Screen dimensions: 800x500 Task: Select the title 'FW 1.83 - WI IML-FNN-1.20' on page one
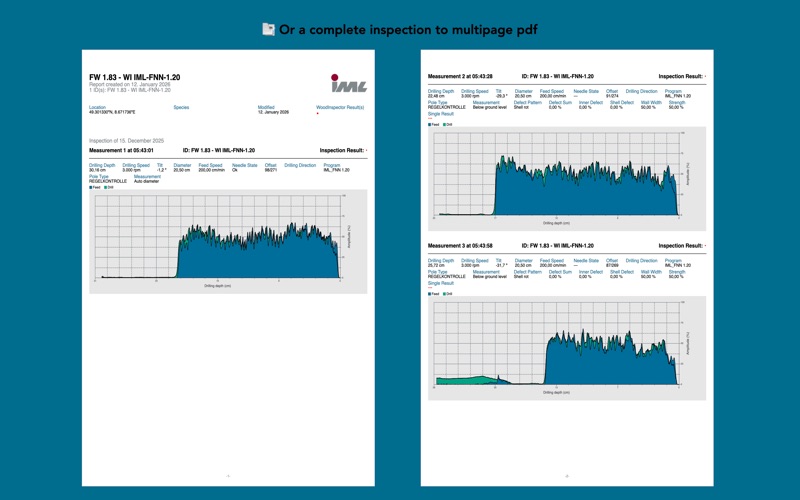point(135,77)
